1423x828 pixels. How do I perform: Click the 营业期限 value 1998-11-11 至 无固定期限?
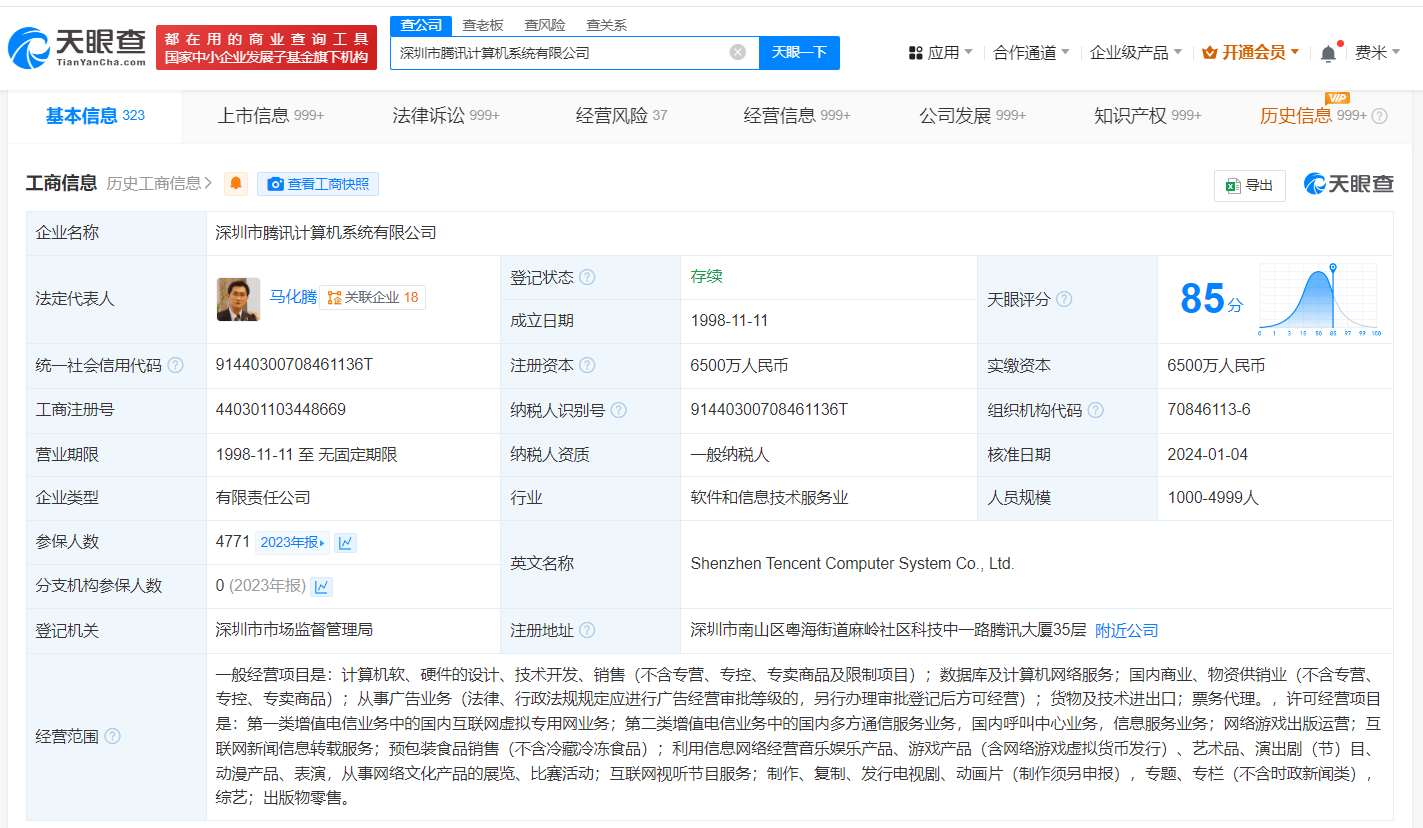click(x=306, y=454)
